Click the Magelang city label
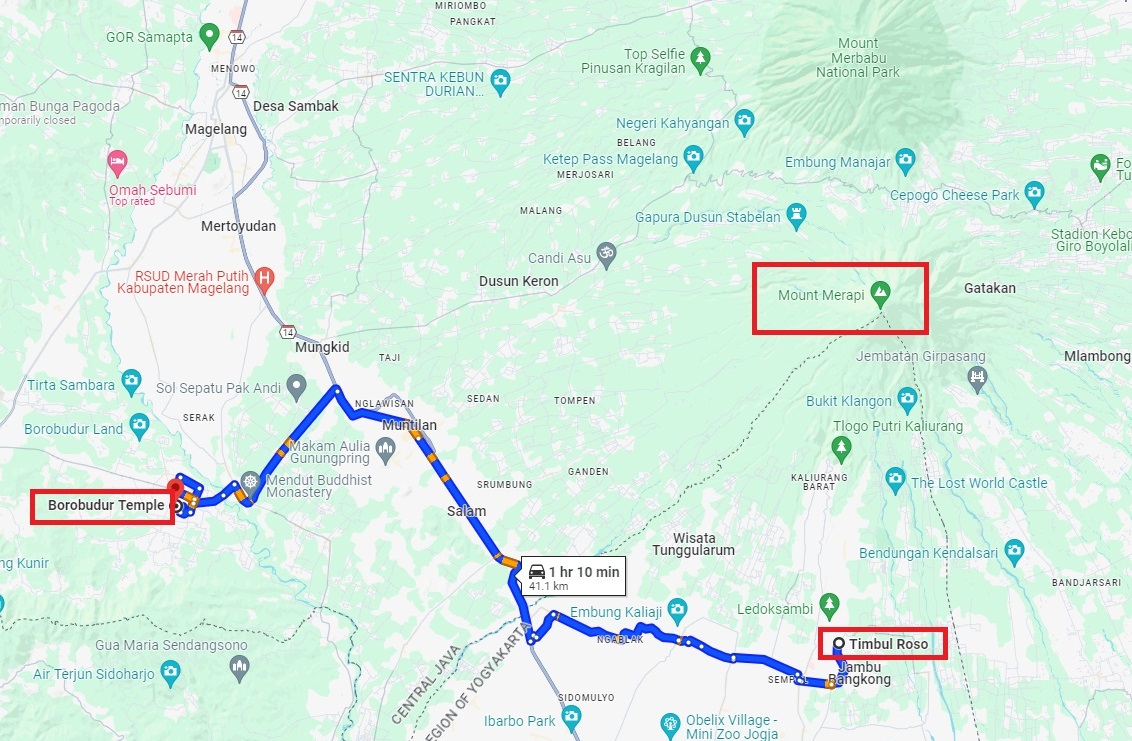Screen dimensions: 1132x741 (x=216, y=129)
